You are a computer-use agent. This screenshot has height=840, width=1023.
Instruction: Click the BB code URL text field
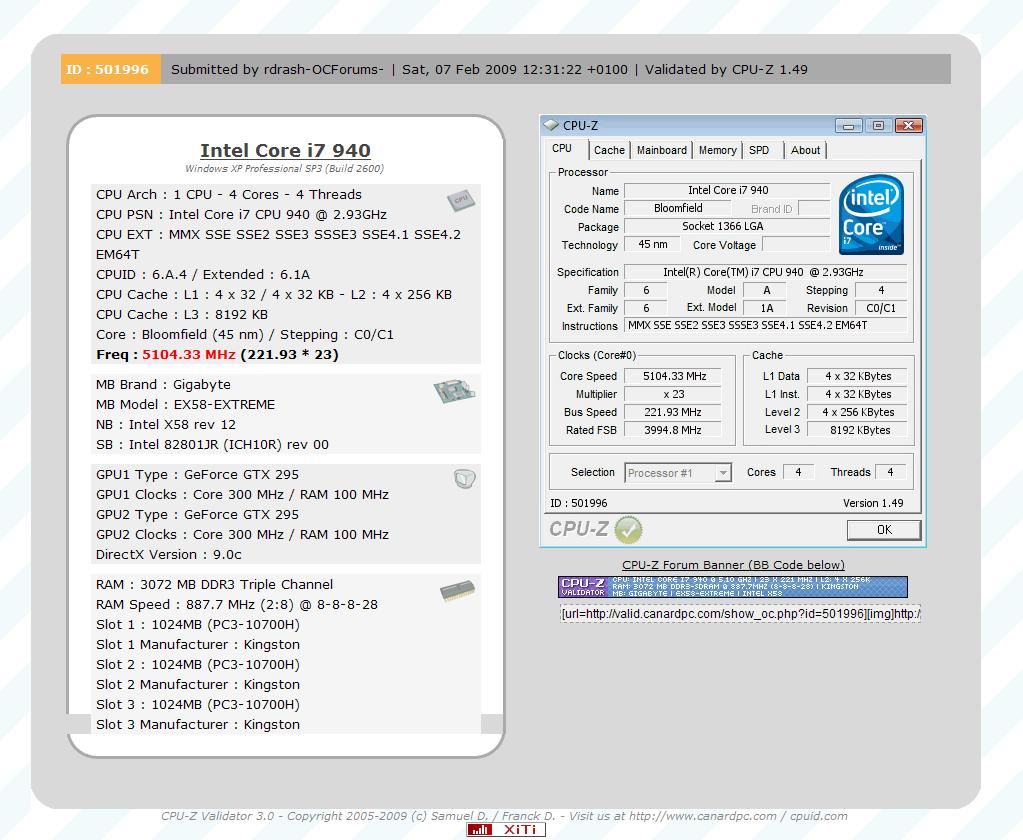740,614
